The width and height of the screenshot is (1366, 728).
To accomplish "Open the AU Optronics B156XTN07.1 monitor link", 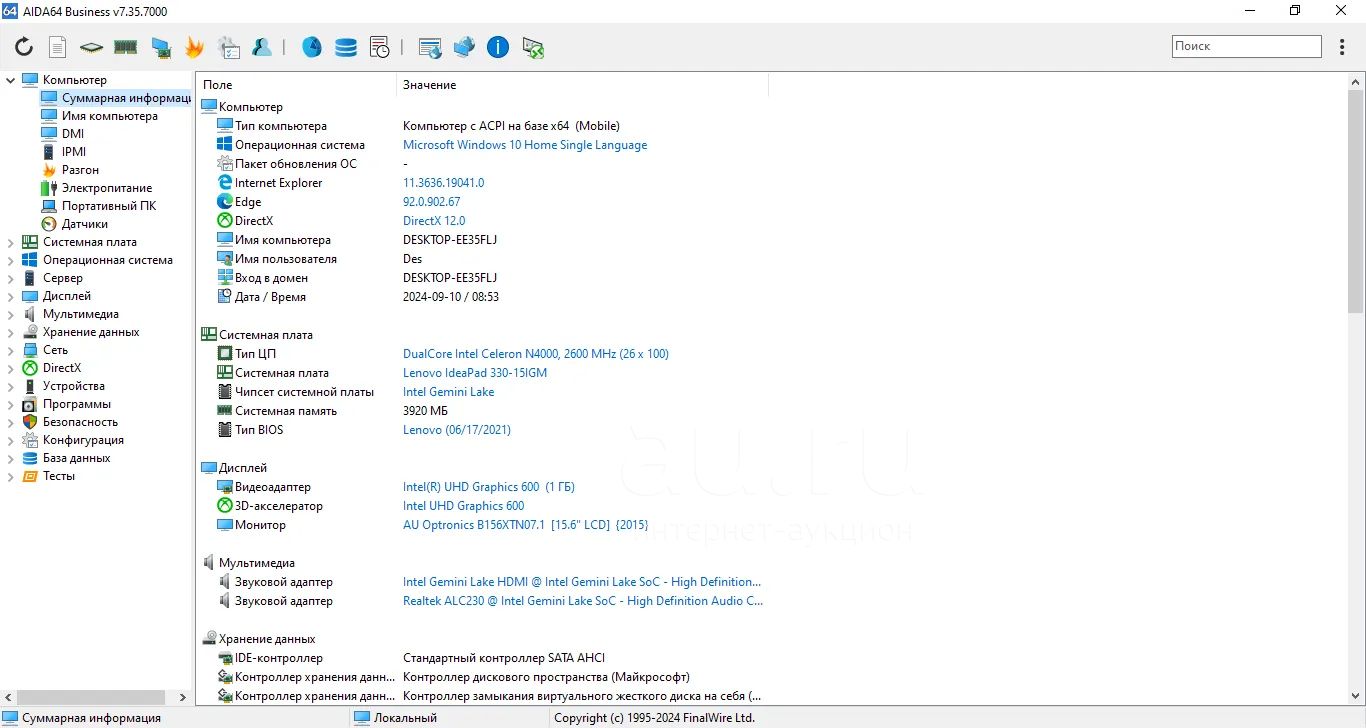I will click(x=526, y=525).
